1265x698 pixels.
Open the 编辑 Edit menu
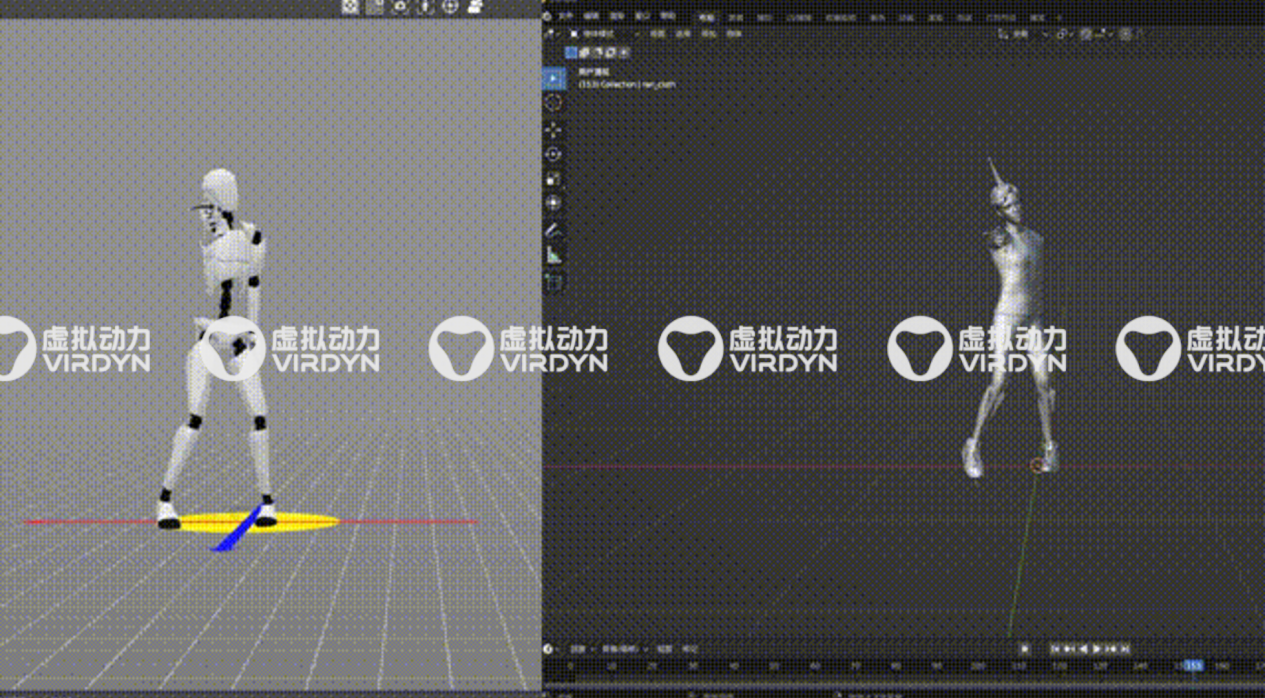tap(592, 16)
